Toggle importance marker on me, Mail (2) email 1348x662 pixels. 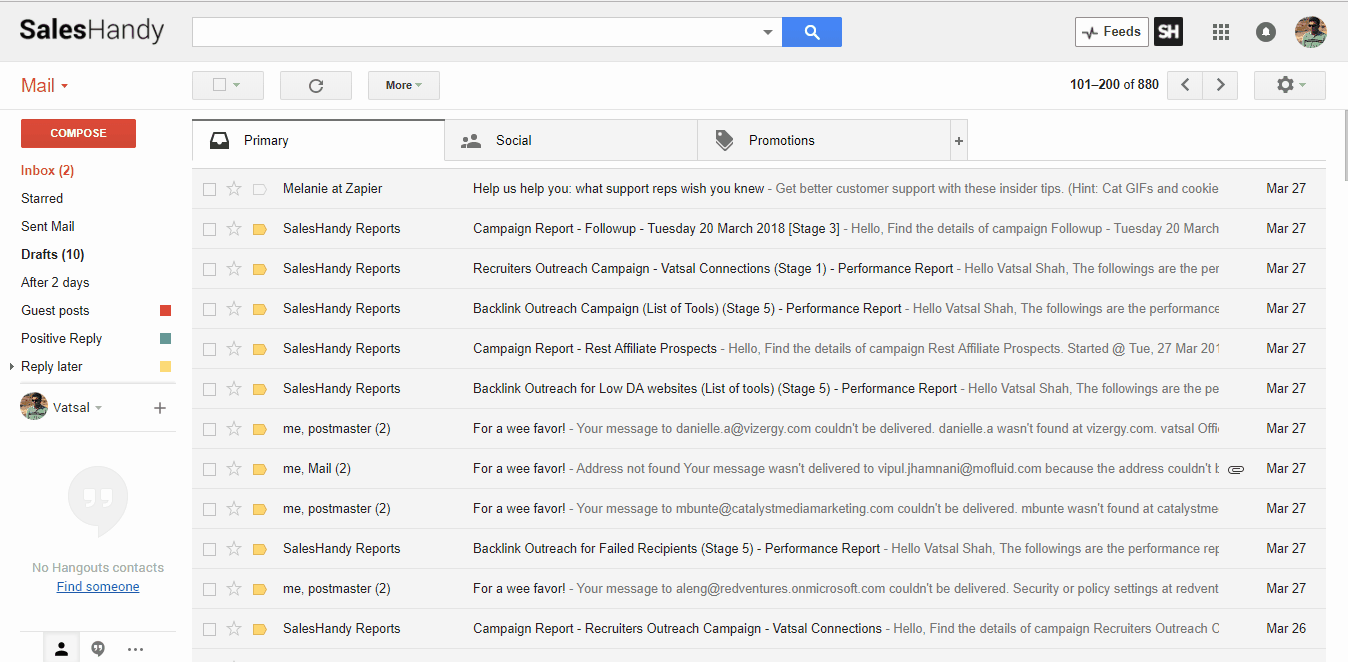pos(260,469)
